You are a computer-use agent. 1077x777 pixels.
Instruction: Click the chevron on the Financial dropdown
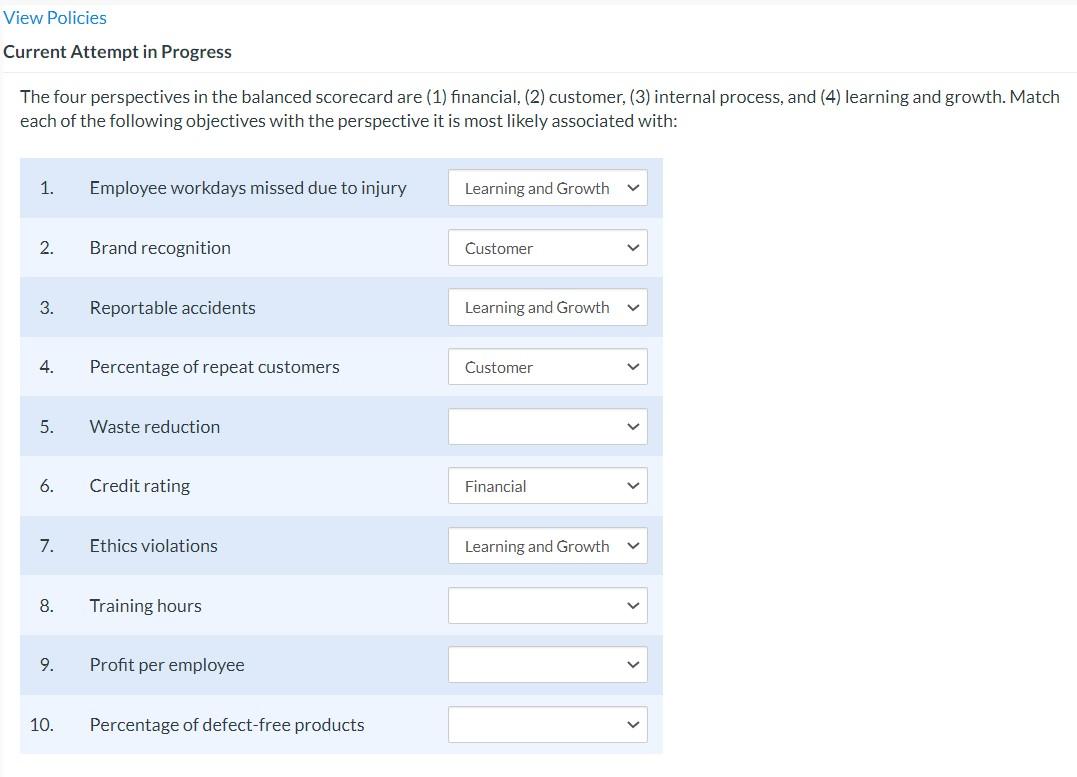click(632, 485)
